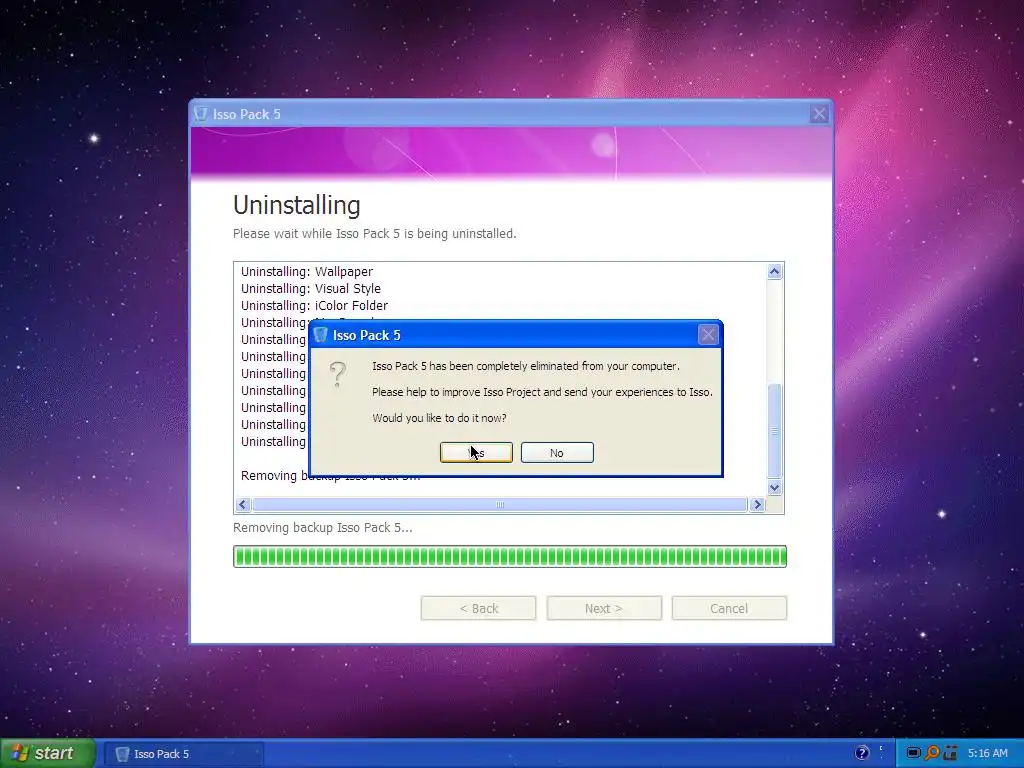Select the 'Uninstalling: iColor Folder' log line

point(314,306)
